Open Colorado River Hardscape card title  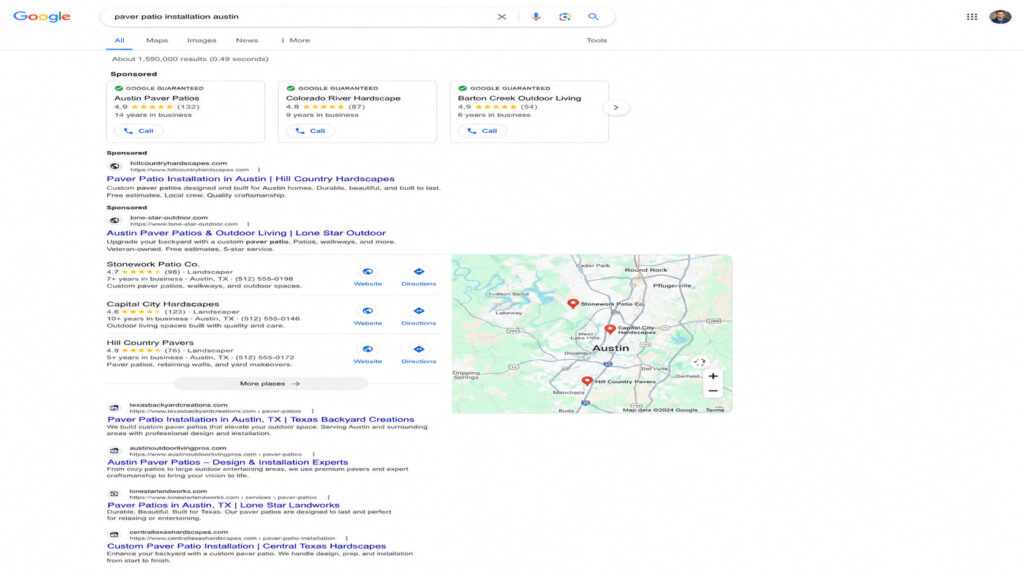point(344,98)
